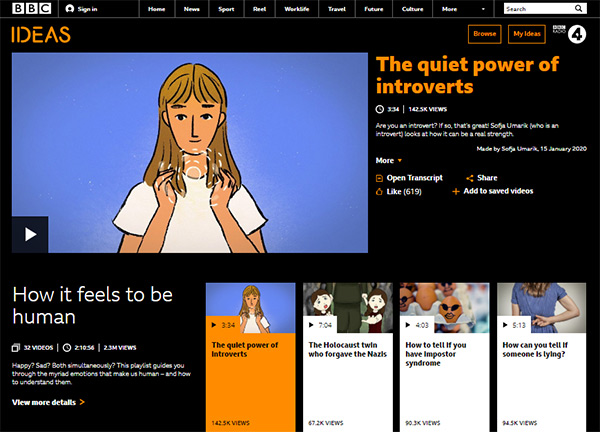The width and height of the screenshot is (600, 432).
Task: Click the thumbs-up Like icon
Action: click(x=379, y=191)
